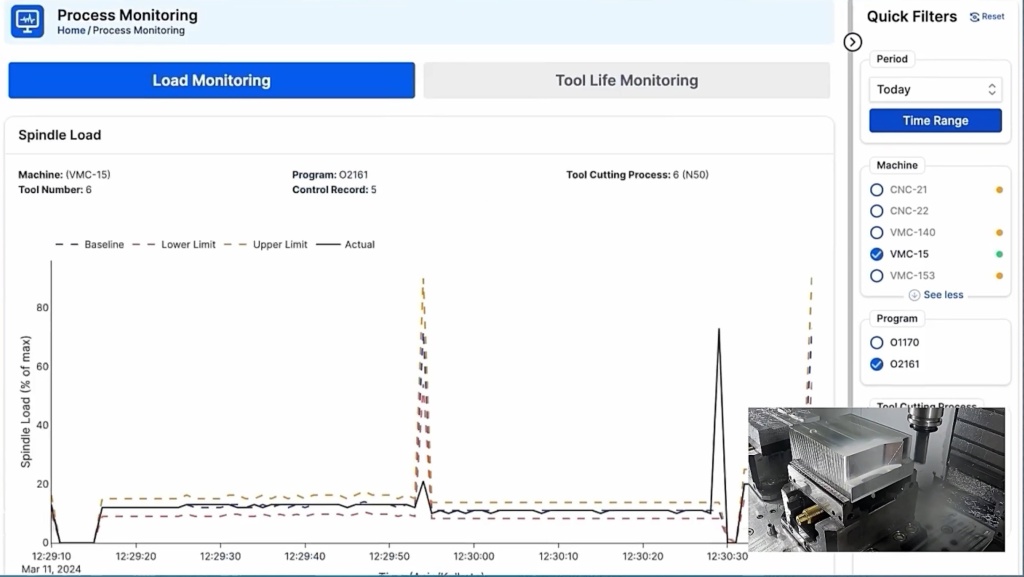The height and width of the screenshot is (577, 1024).
Task: Click the orange status dot beside CNC-21
Action: tap(999, 190)
